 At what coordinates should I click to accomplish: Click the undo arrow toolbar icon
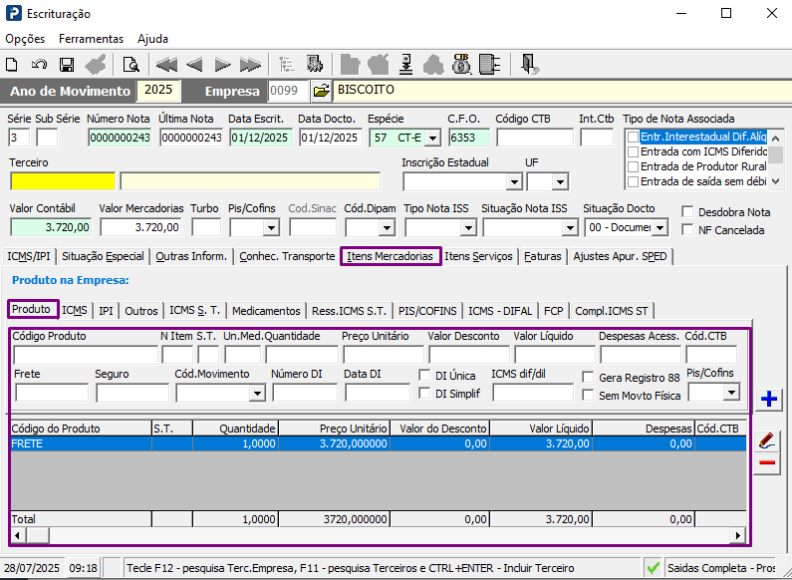pyautogui.click(x=39, y=65)
